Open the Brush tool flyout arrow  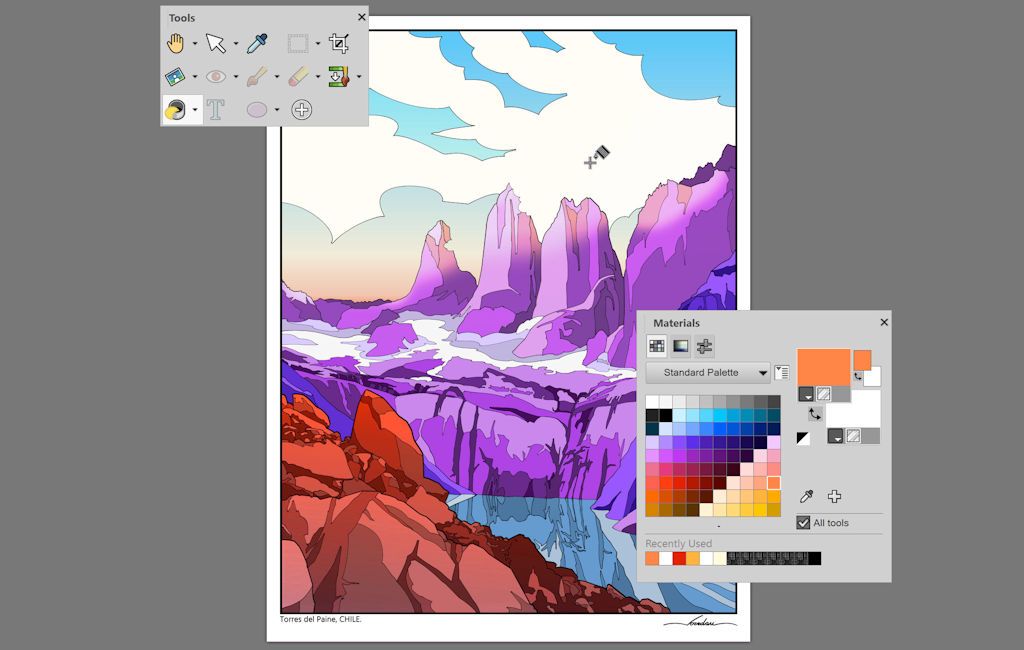click(278, 76)
